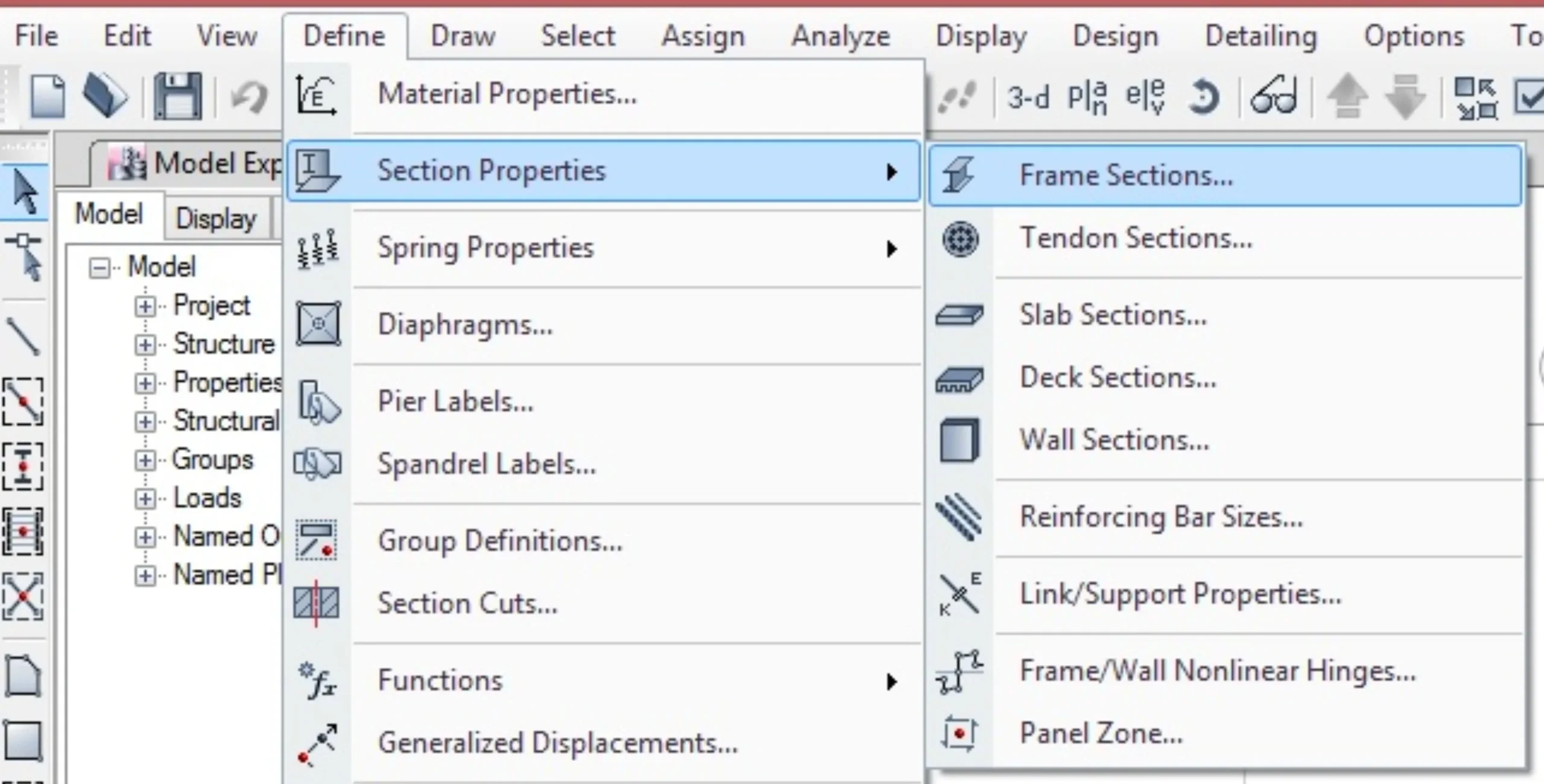
Task: Select Reinforcing Bar Sizes option
Action: coord(1161,517)
